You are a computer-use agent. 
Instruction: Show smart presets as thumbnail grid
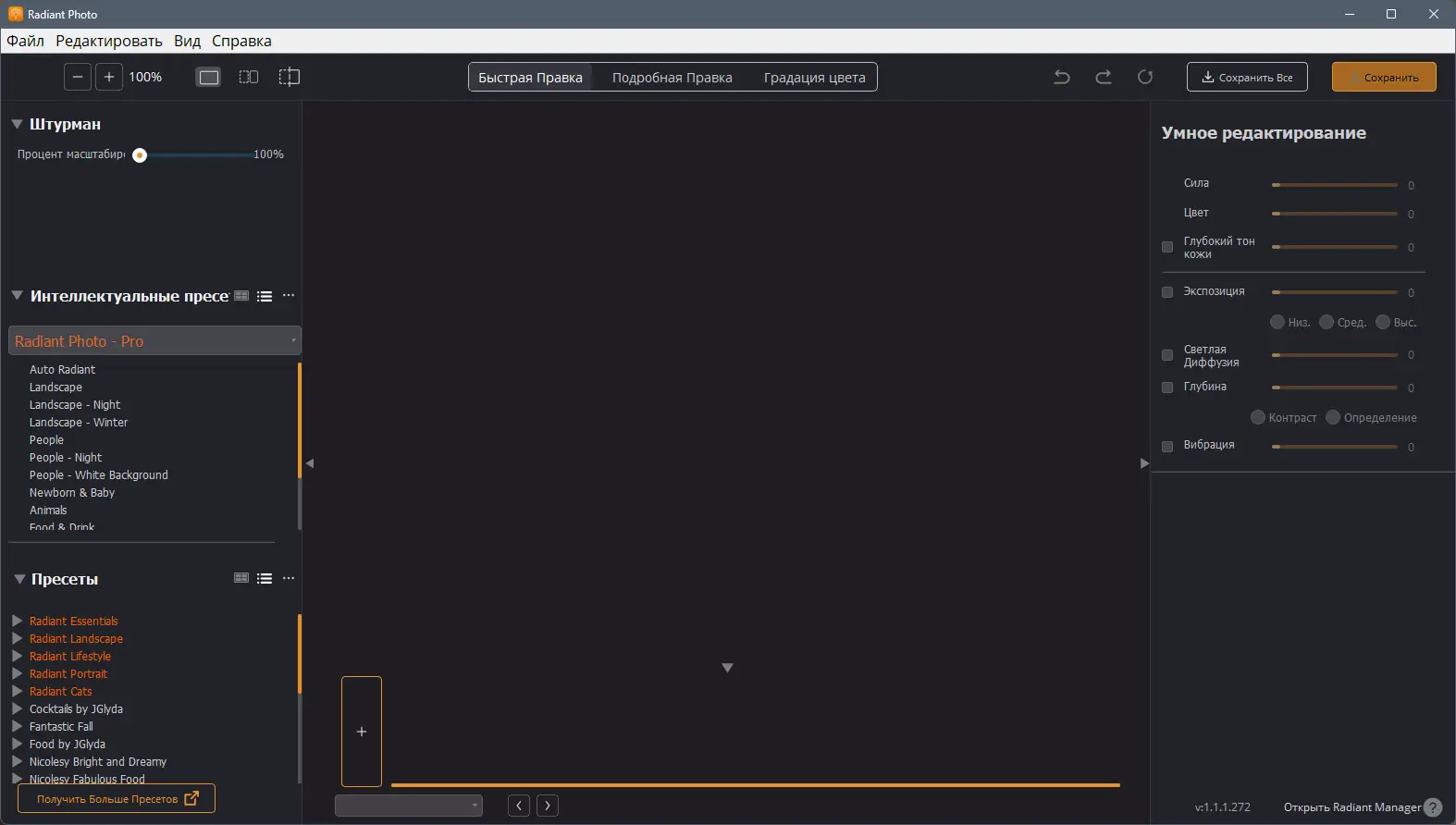(x=241, y=296)
